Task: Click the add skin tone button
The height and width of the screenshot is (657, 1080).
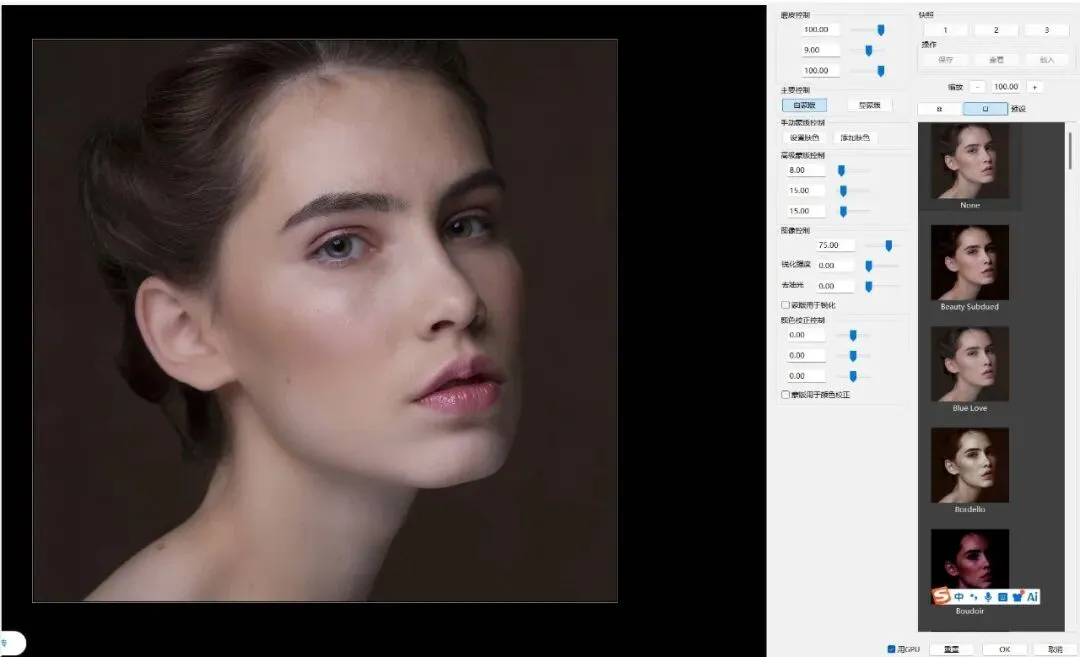Action: click(855, 138)
